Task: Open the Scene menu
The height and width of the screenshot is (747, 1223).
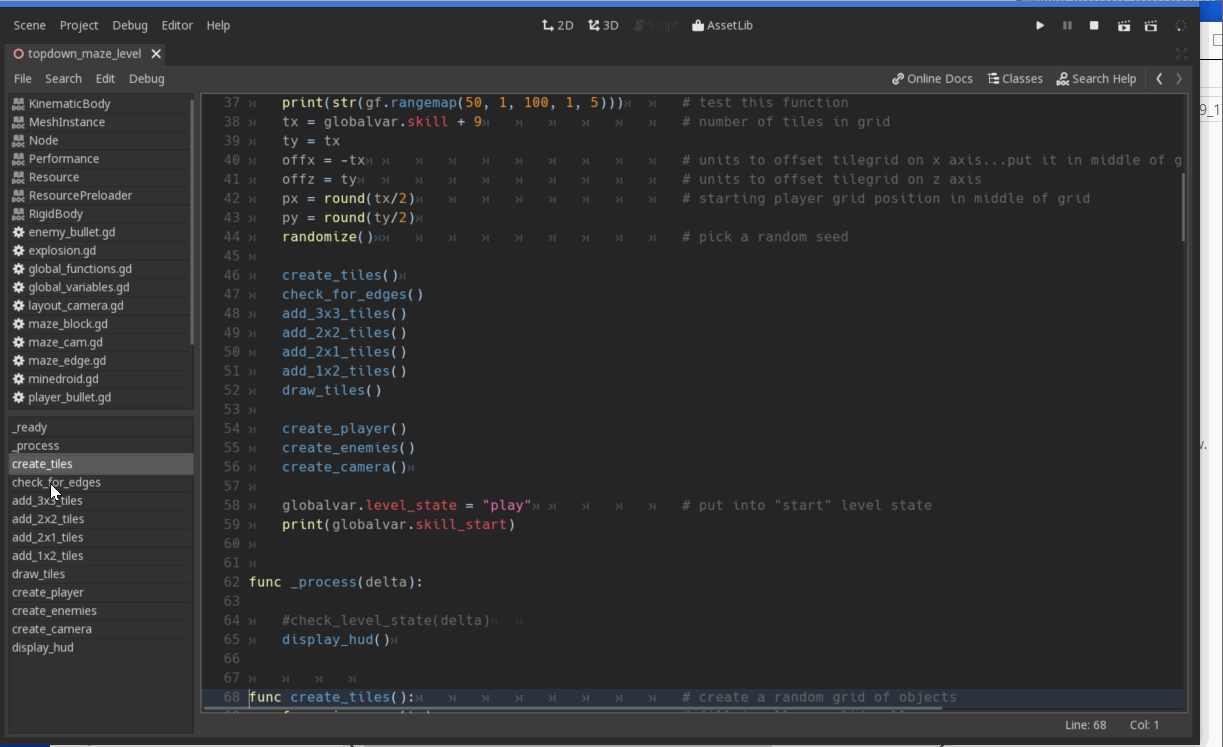Action: (30, 25)
